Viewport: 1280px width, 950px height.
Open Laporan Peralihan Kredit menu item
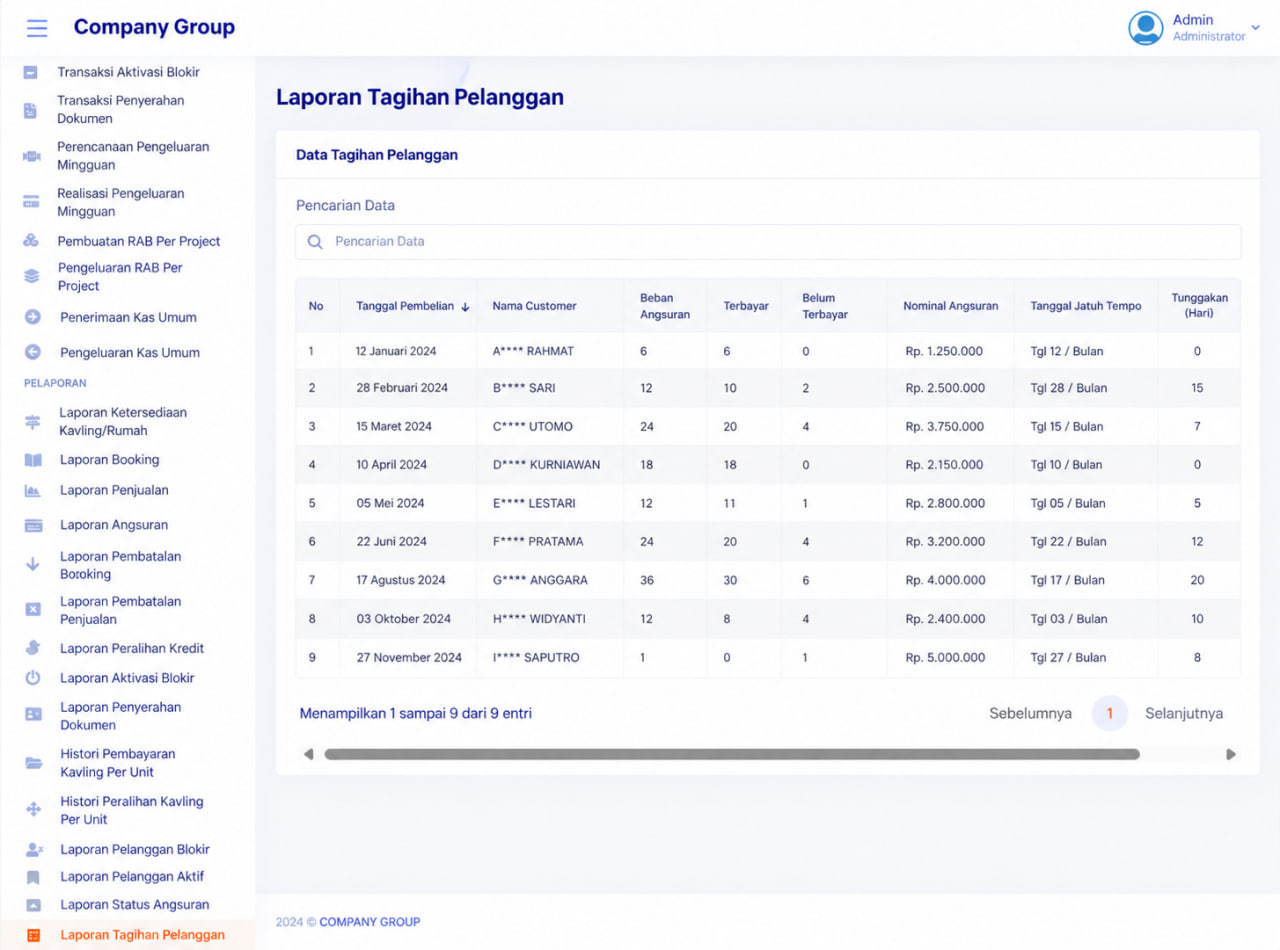132,648
